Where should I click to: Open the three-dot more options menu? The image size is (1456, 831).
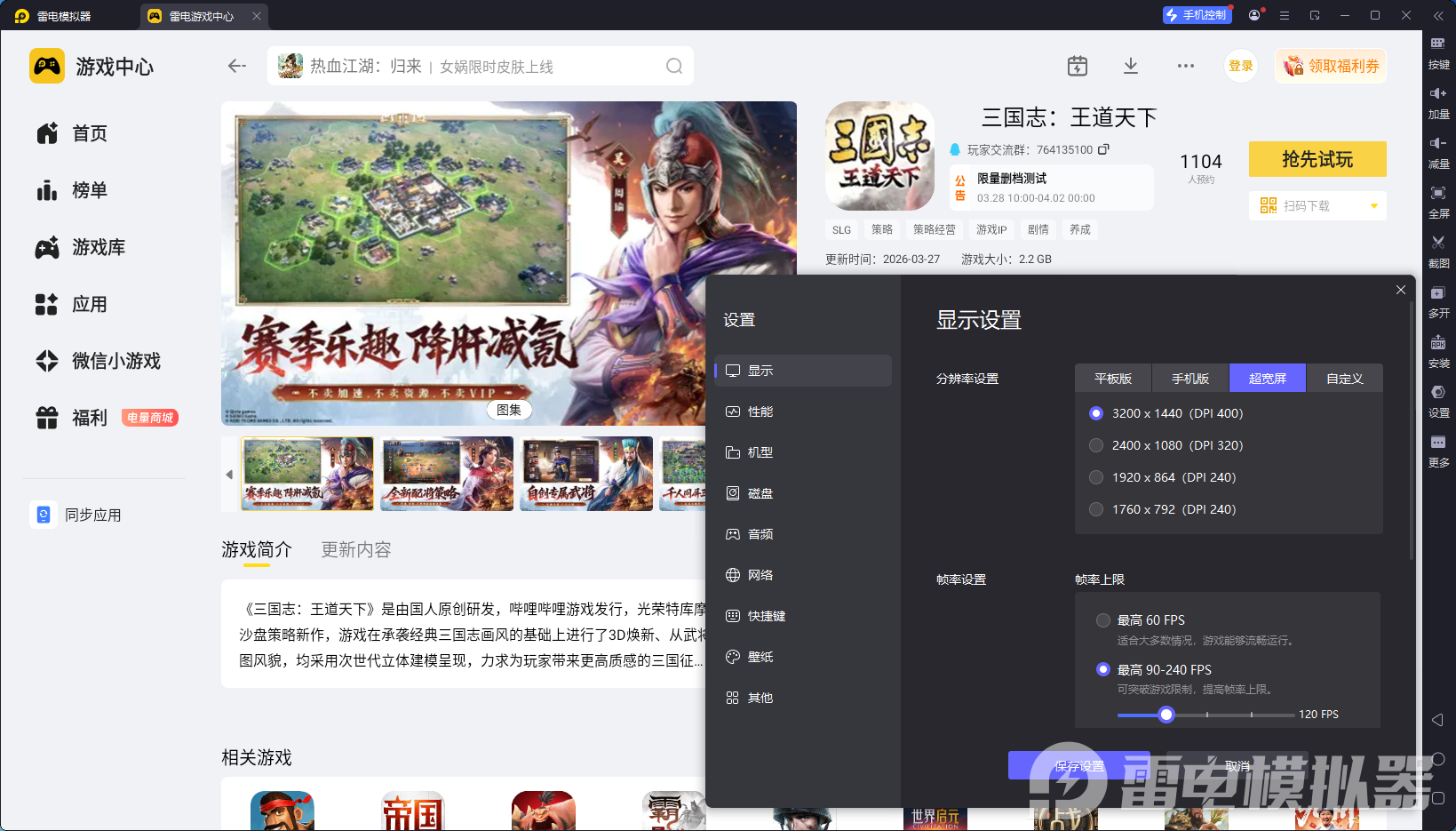[1186, 66]
